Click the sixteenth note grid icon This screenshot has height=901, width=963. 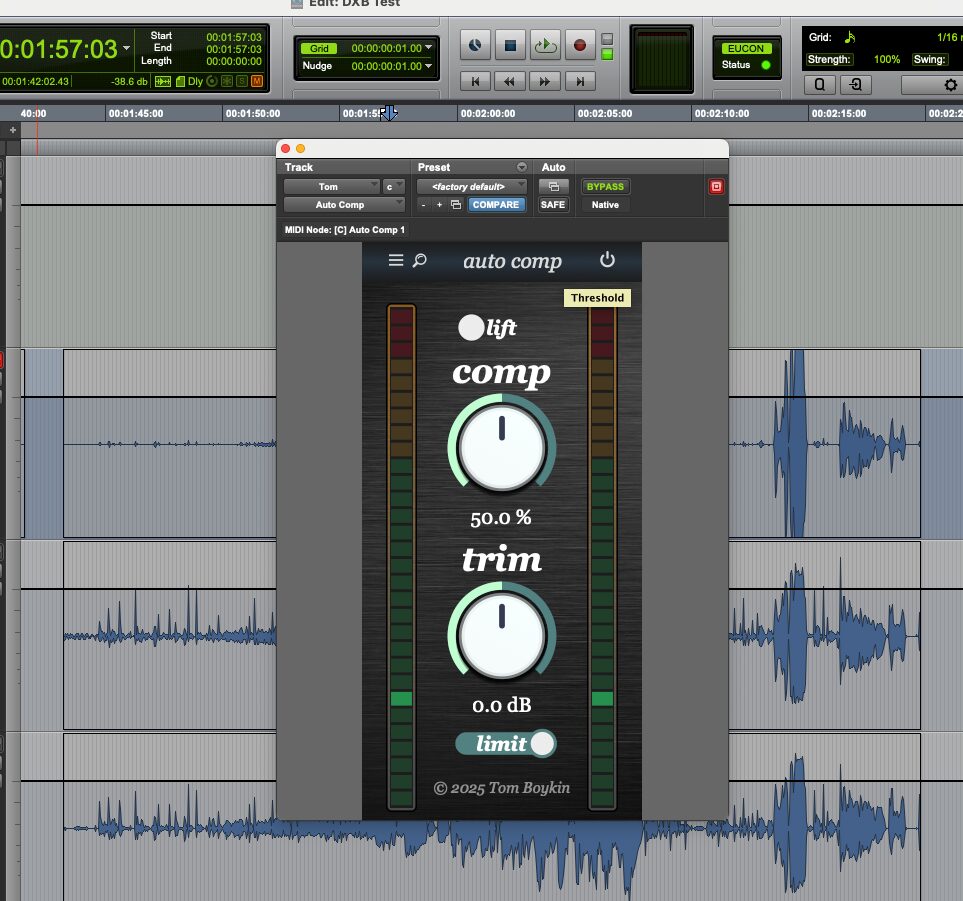click(850, 37)
